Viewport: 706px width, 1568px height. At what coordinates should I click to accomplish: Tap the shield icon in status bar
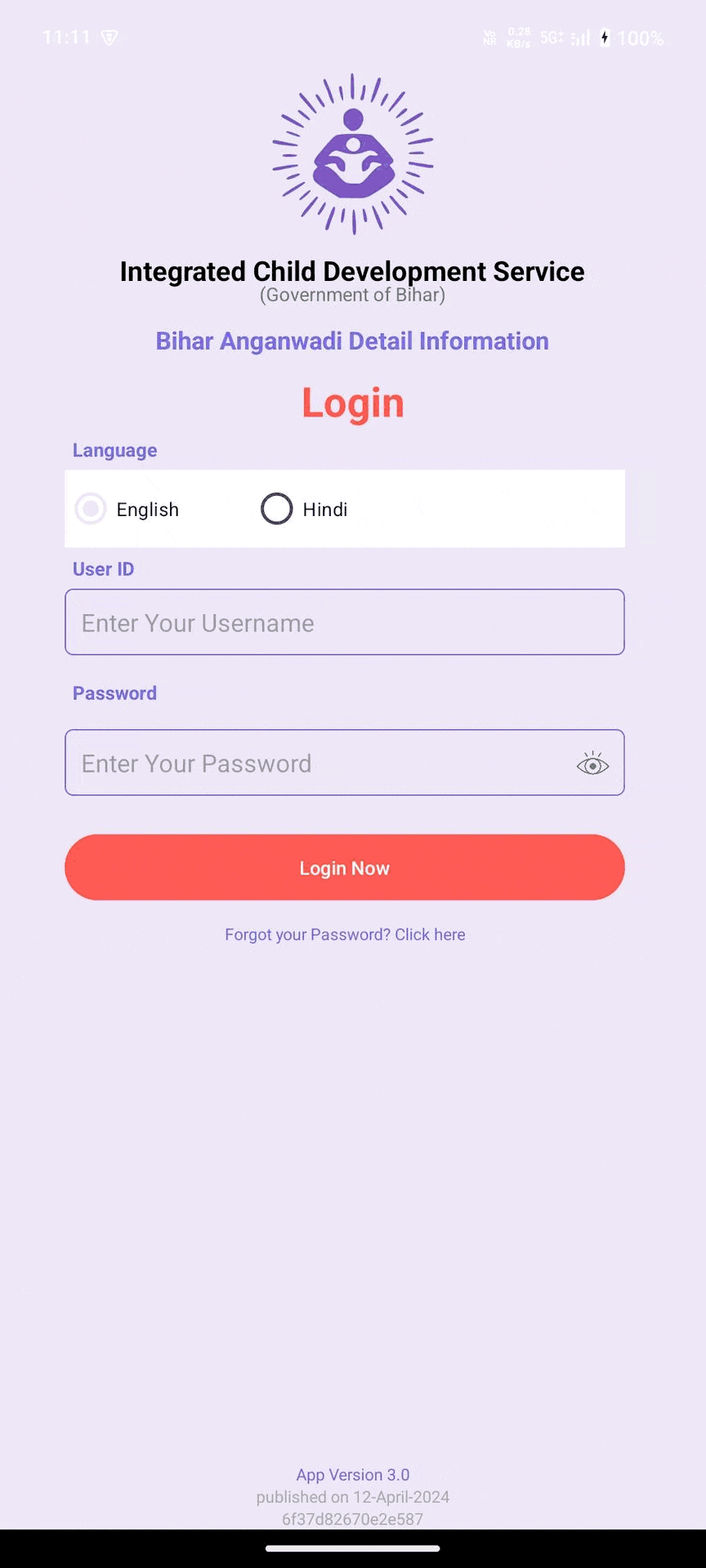[109, 38]
